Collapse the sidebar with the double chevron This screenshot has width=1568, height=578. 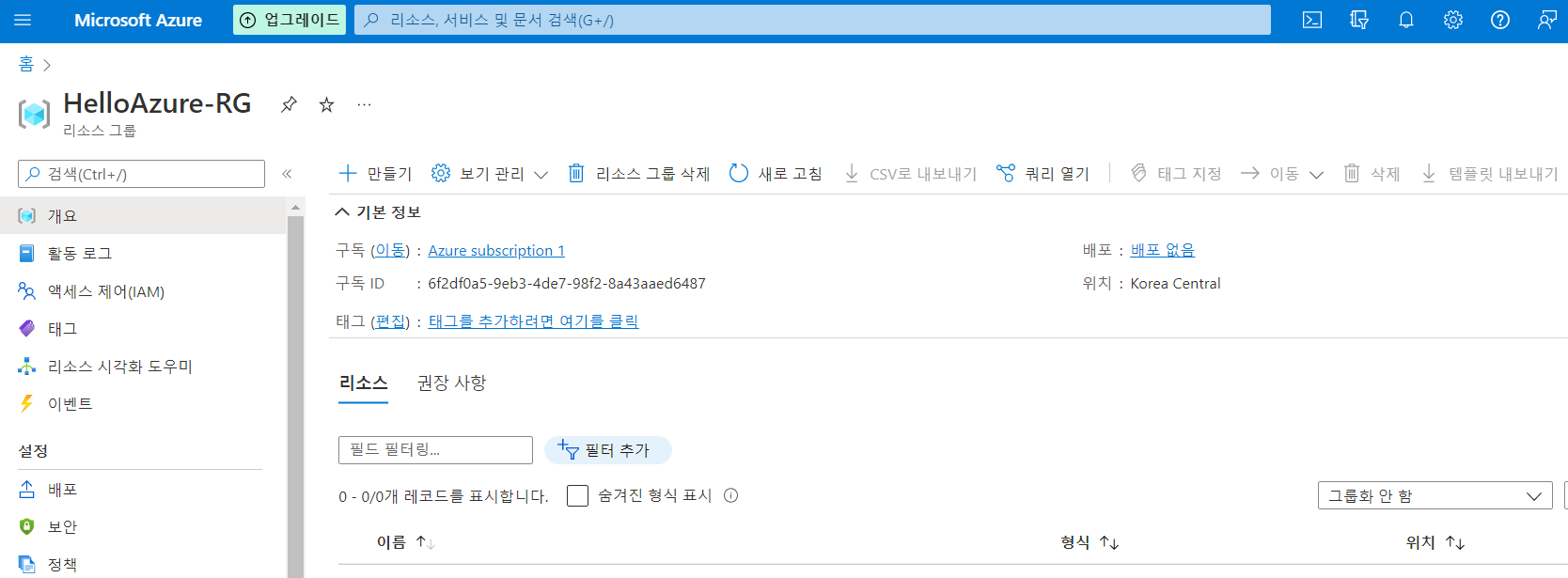(287, 174)
